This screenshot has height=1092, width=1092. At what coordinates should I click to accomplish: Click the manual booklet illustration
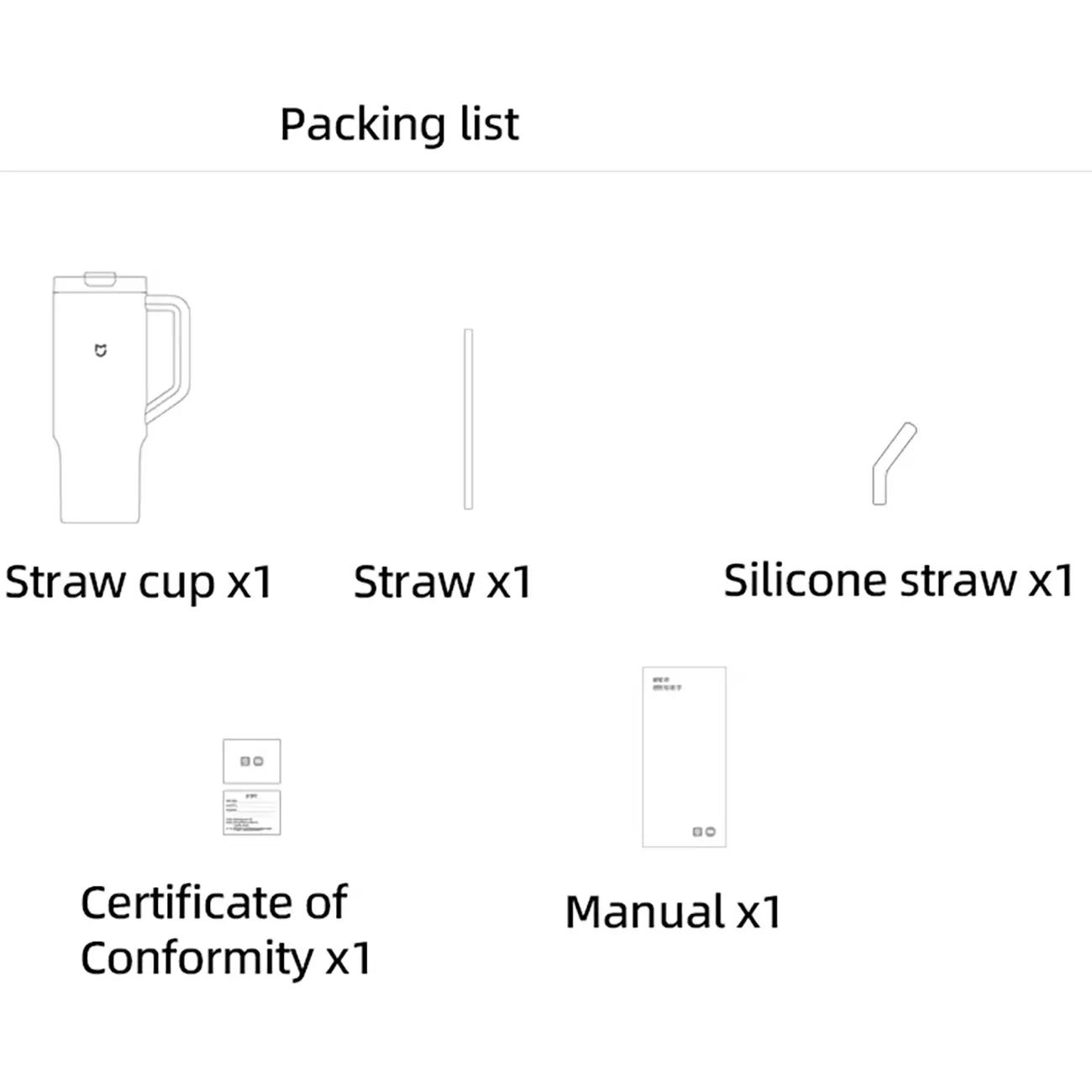coord(684,756)
